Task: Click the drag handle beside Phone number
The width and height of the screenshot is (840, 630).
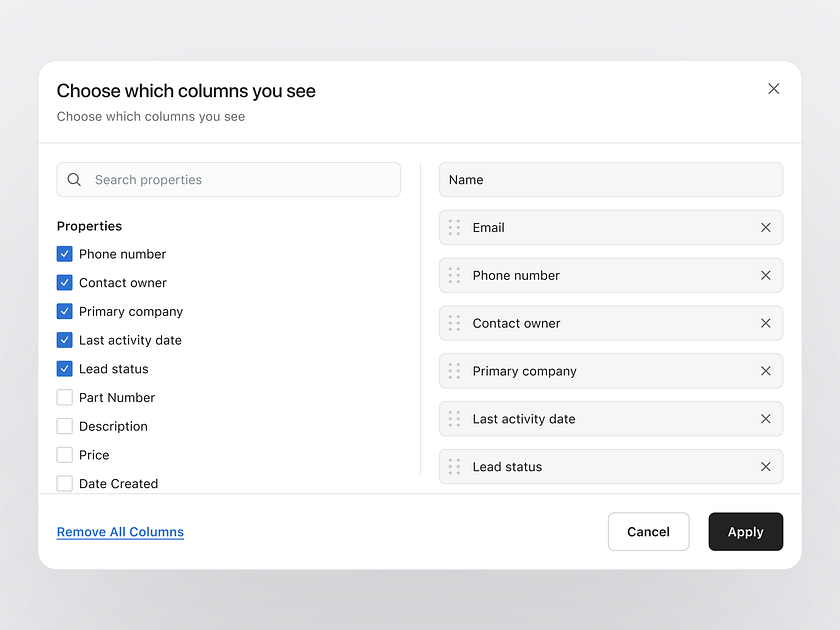Action: 456,275
